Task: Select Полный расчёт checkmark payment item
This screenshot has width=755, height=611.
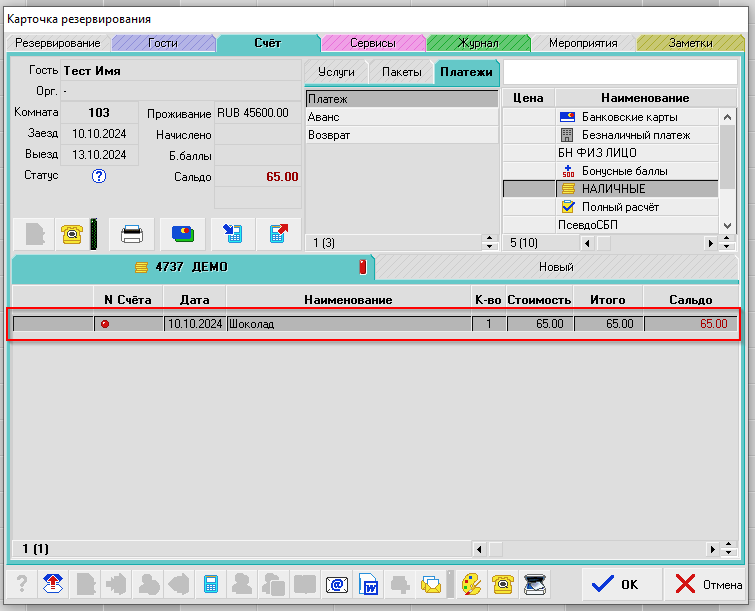Action: click(620, 207)
